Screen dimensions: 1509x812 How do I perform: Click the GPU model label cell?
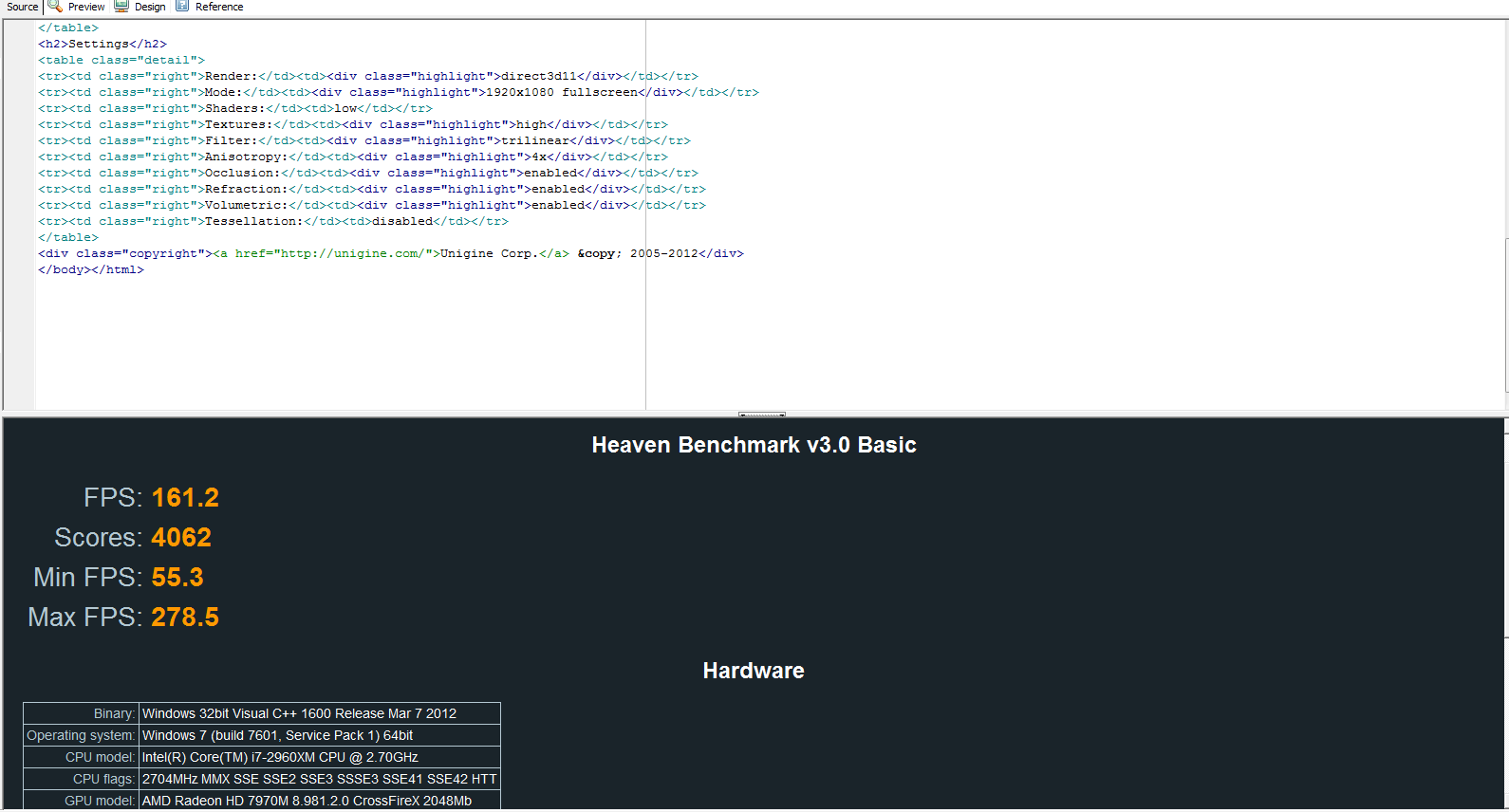tap(81, 801)
